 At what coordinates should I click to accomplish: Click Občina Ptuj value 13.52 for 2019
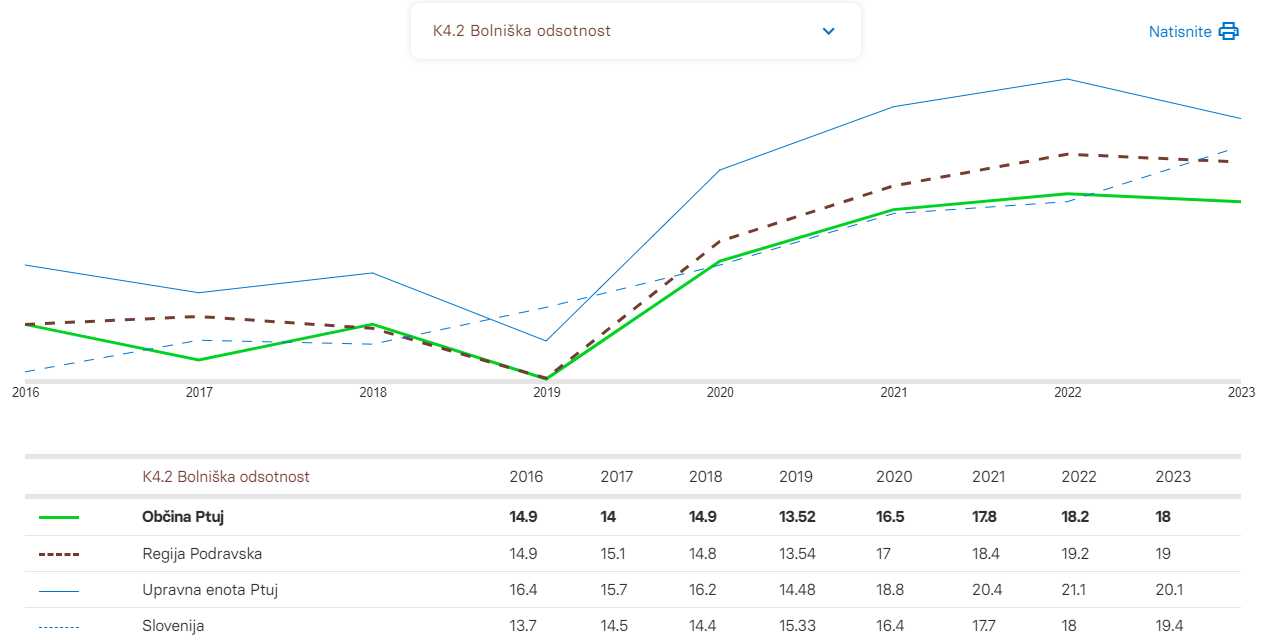coord(796,518)
